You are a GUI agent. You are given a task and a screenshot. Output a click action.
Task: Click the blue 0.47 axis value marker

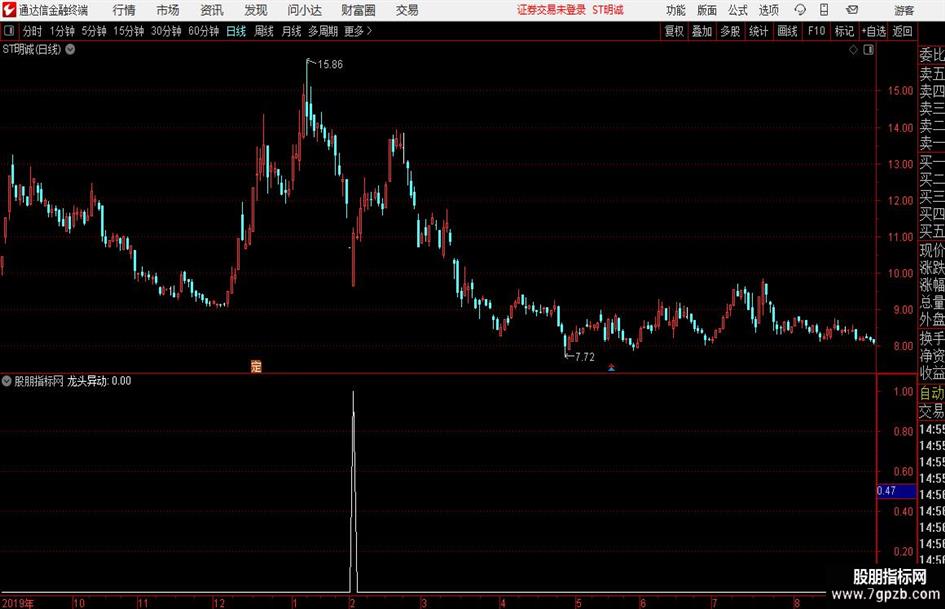[896, 491]
